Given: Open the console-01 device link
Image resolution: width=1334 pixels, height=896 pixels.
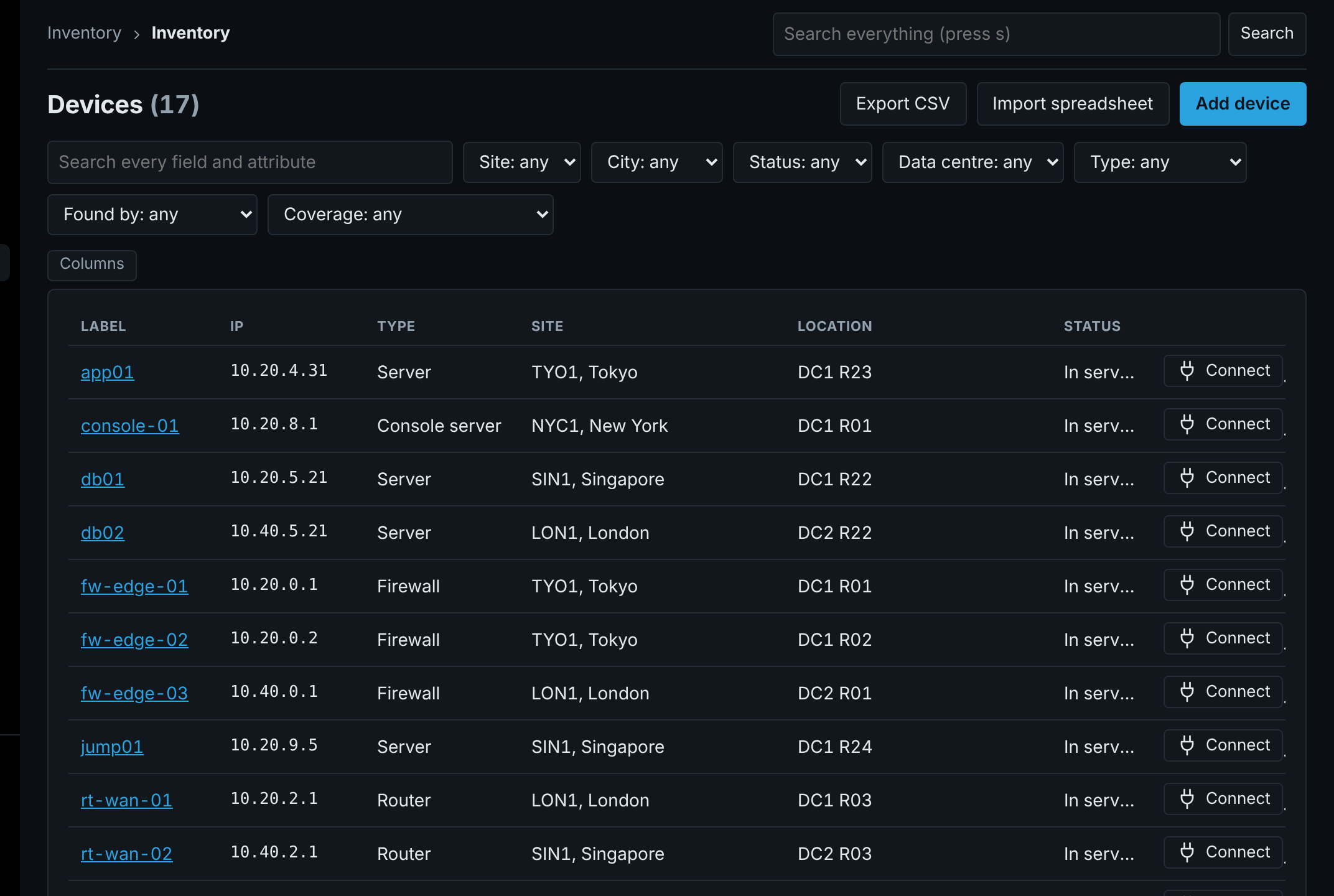Looking at the screenshot, I should click(129, 426).
